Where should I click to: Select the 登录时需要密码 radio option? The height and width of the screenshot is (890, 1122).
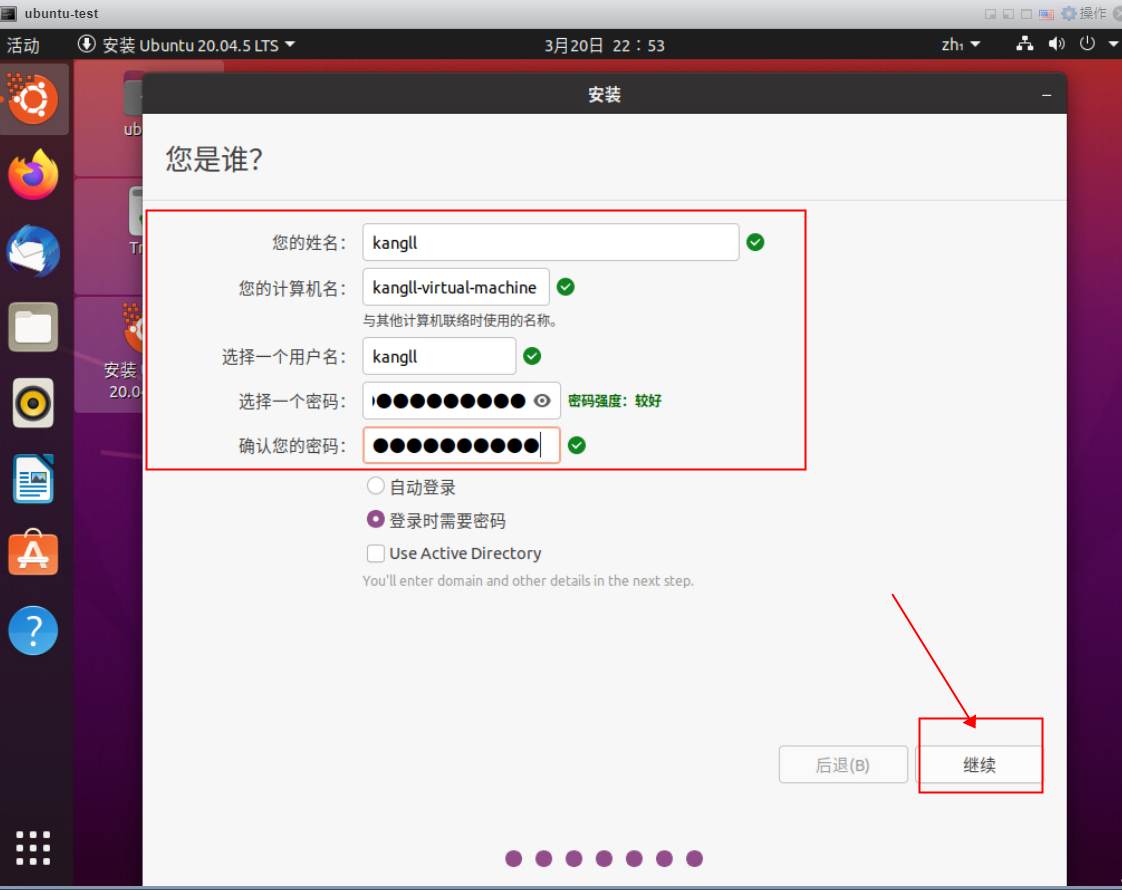[x=375, y=519]
